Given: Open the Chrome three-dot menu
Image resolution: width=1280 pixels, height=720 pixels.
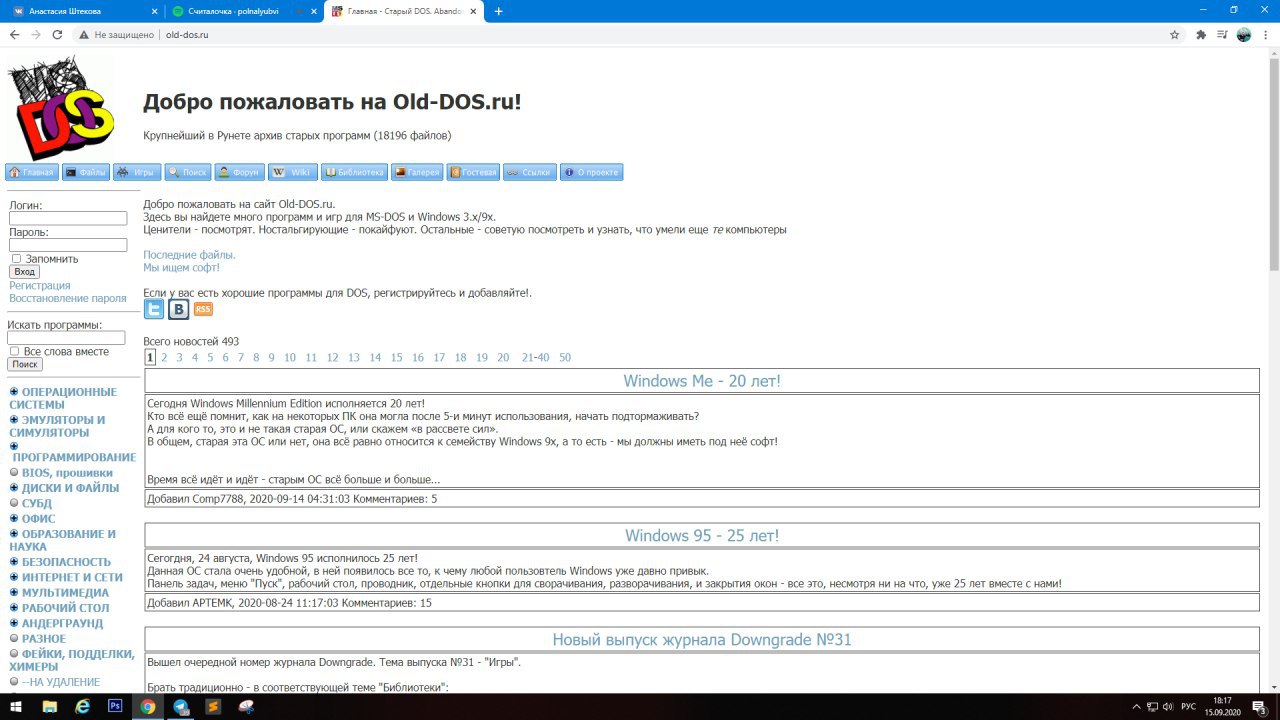Looking at the screenshot, I should click(x=1265, y=34).
